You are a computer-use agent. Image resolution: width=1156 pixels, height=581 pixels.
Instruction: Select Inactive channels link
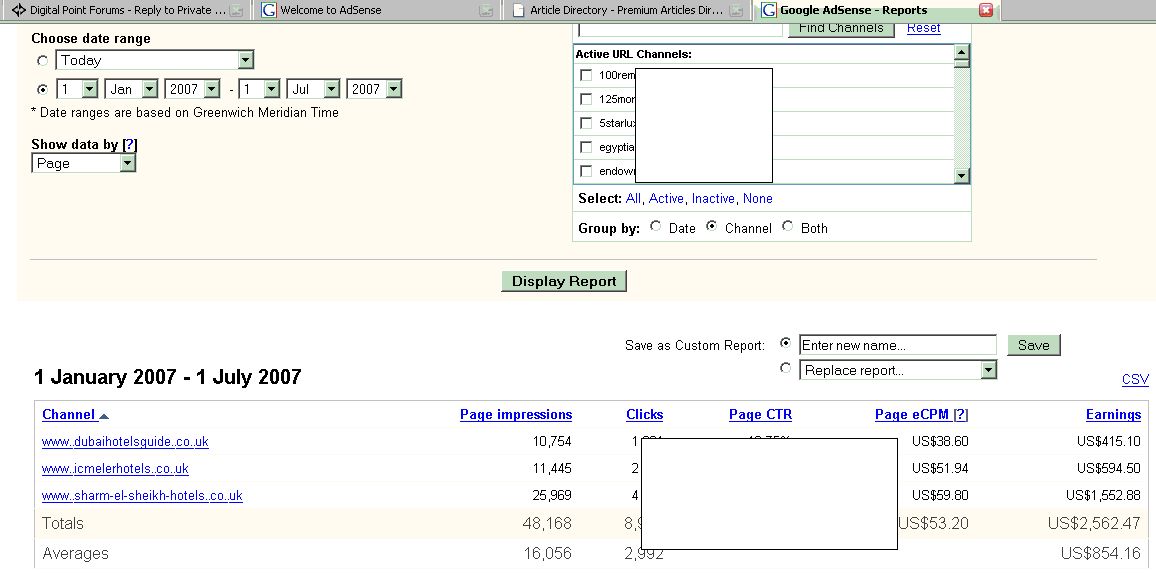coord(713,198)
